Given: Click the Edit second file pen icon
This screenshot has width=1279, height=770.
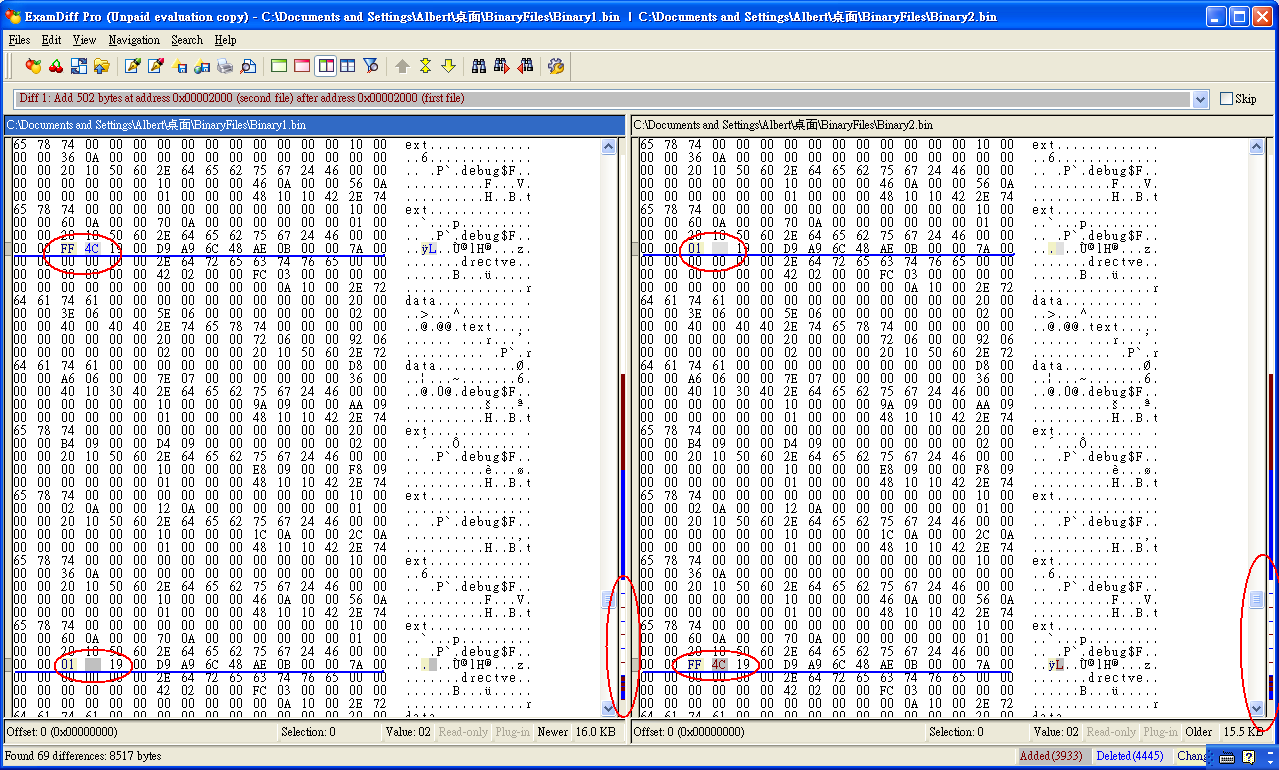Looking at the screenshot, I should click(155, 66).
